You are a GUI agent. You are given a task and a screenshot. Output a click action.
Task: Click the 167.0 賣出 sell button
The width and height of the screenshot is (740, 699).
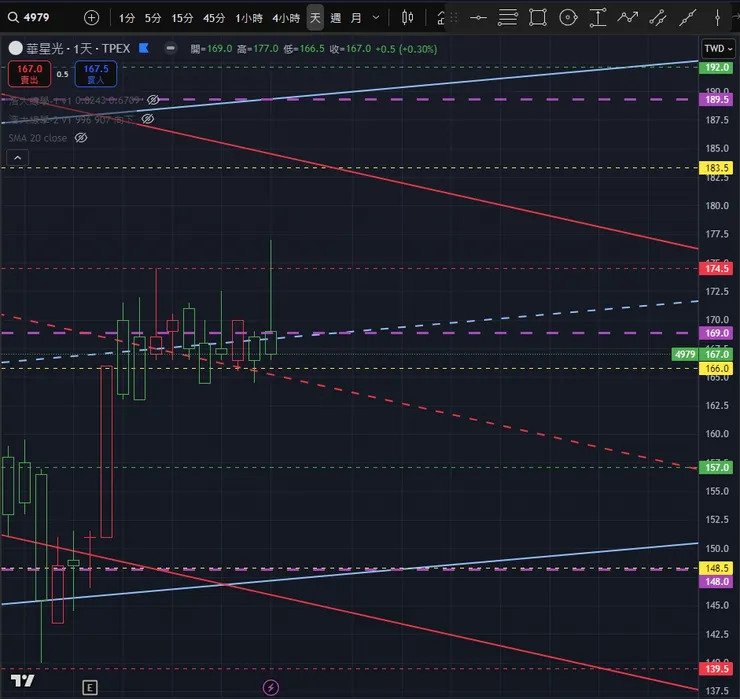[x=29, y=74]
